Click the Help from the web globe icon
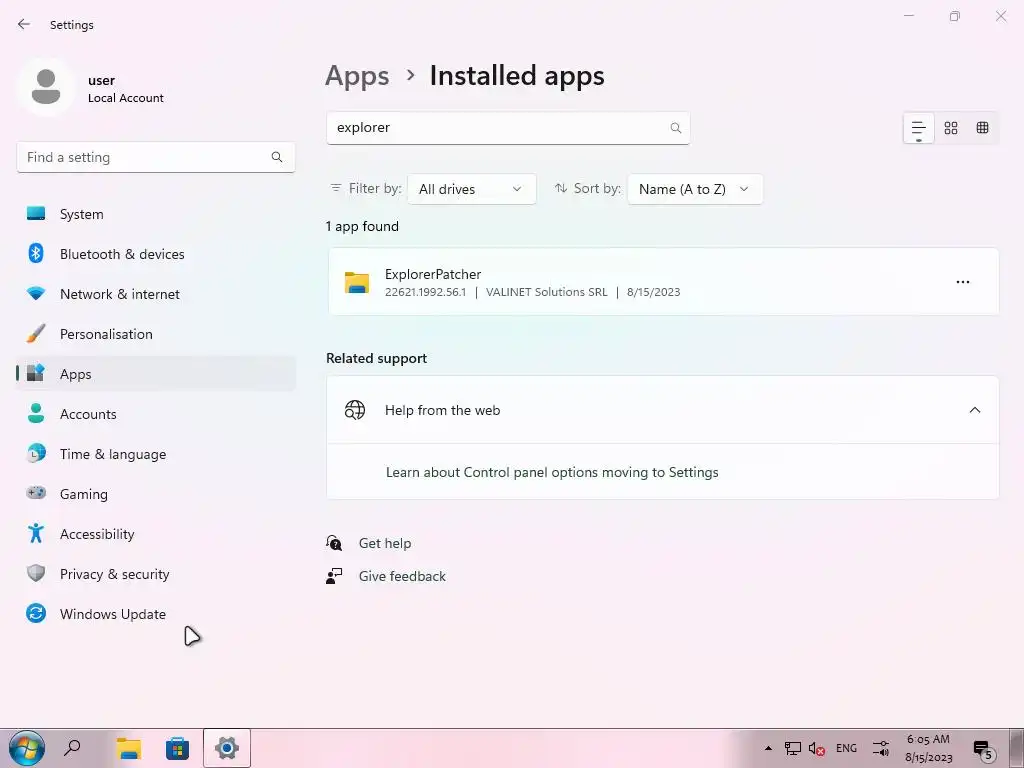 (x=355, y=410)
